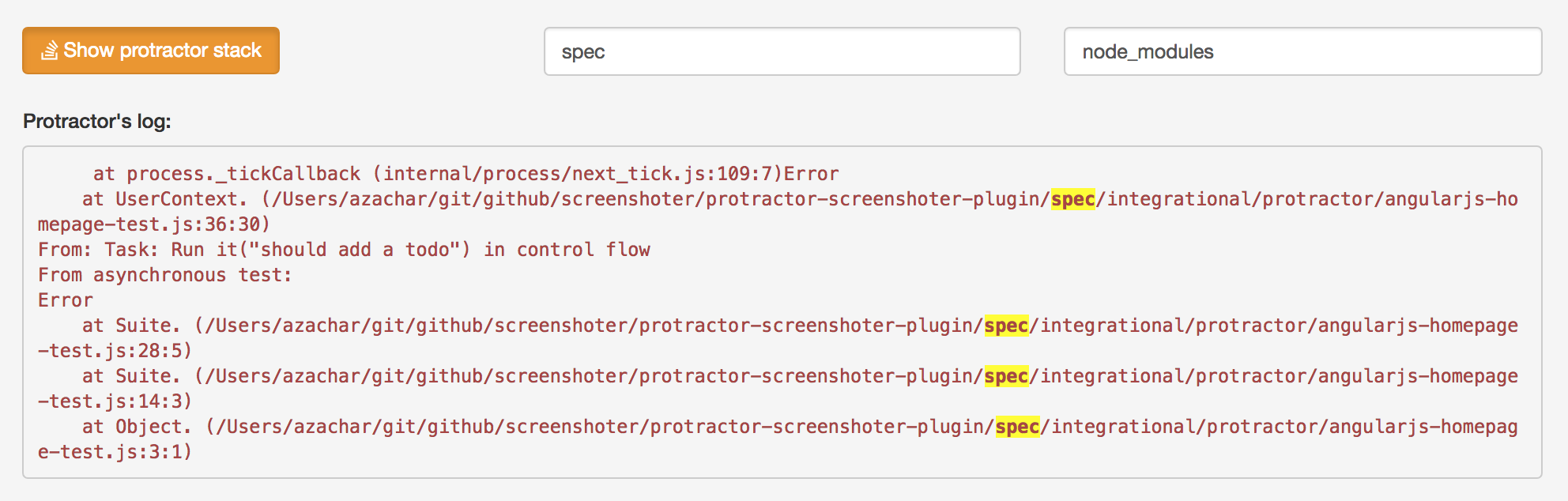Click the standalone Error line in the log
The height and width of the screenshot is (501, 1568).
[63, 299]
